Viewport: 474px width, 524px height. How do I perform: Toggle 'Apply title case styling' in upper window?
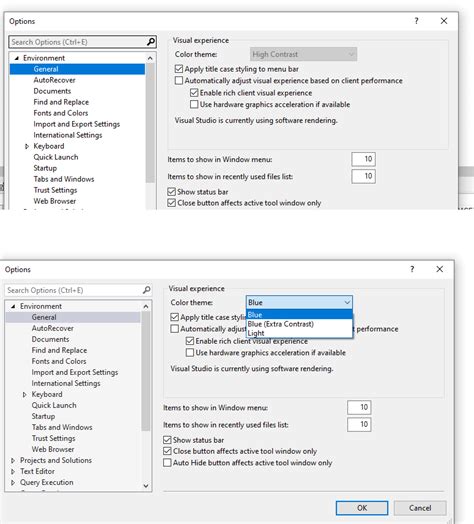tap(179, 69)
